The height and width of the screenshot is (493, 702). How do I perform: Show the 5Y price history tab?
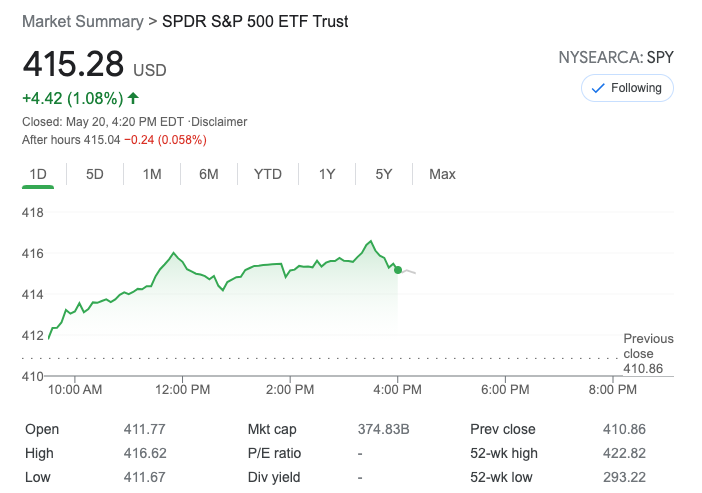(384, 174)
